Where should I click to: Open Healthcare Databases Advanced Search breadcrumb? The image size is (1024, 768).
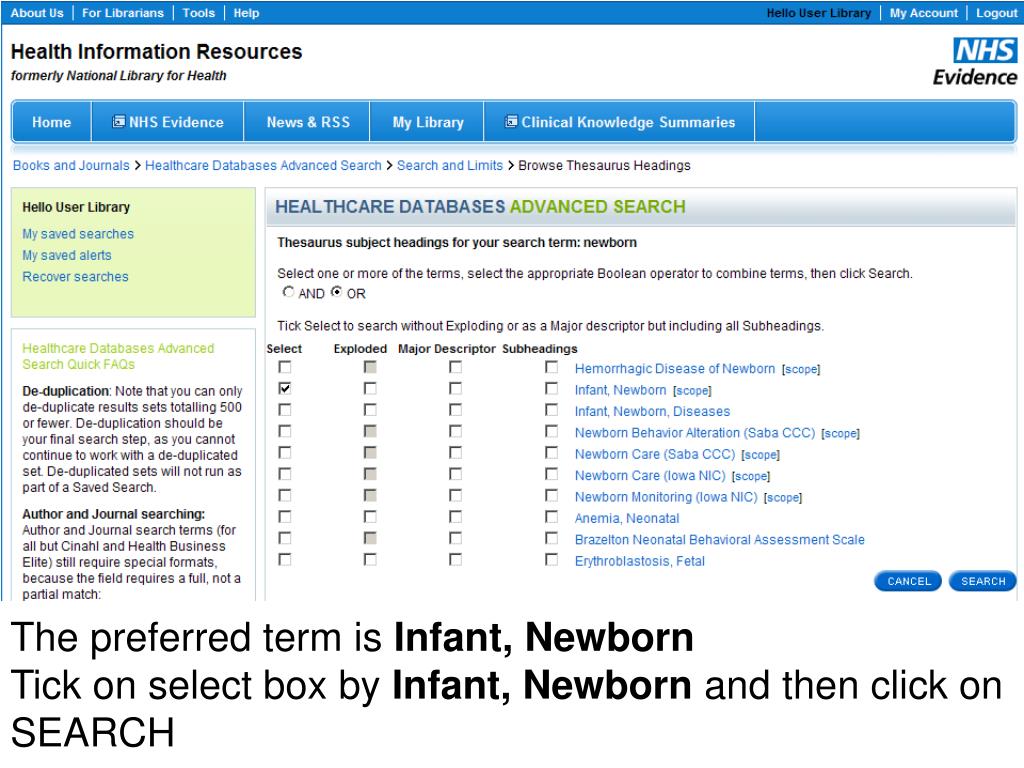[263, 165]
